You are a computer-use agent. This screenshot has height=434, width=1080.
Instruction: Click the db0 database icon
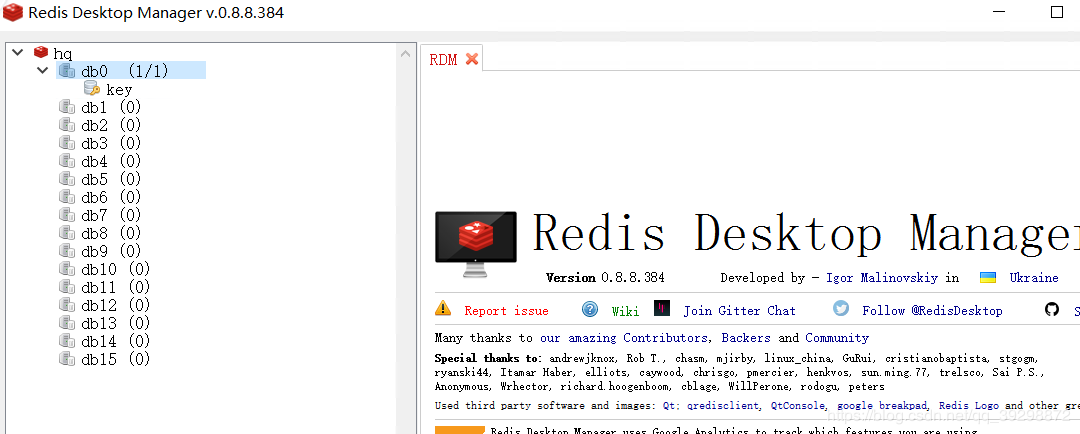[x=67, y=70]
